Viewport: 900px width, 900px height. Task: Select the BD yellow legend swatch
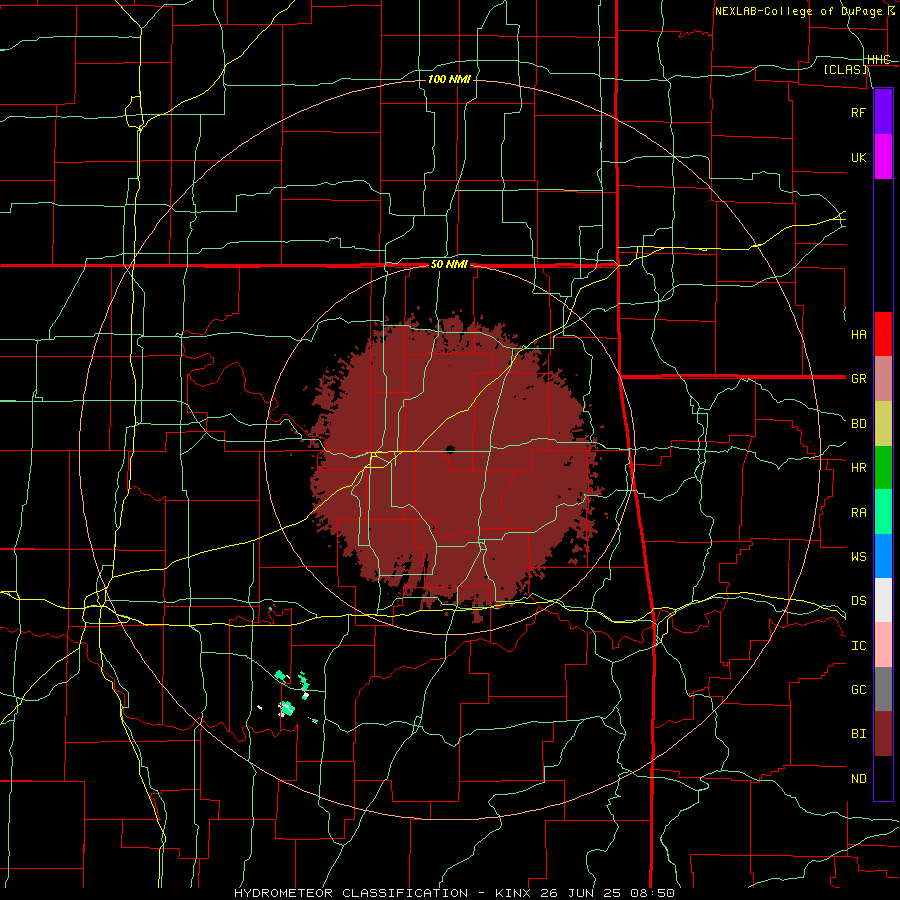click(x=883, y=424)
